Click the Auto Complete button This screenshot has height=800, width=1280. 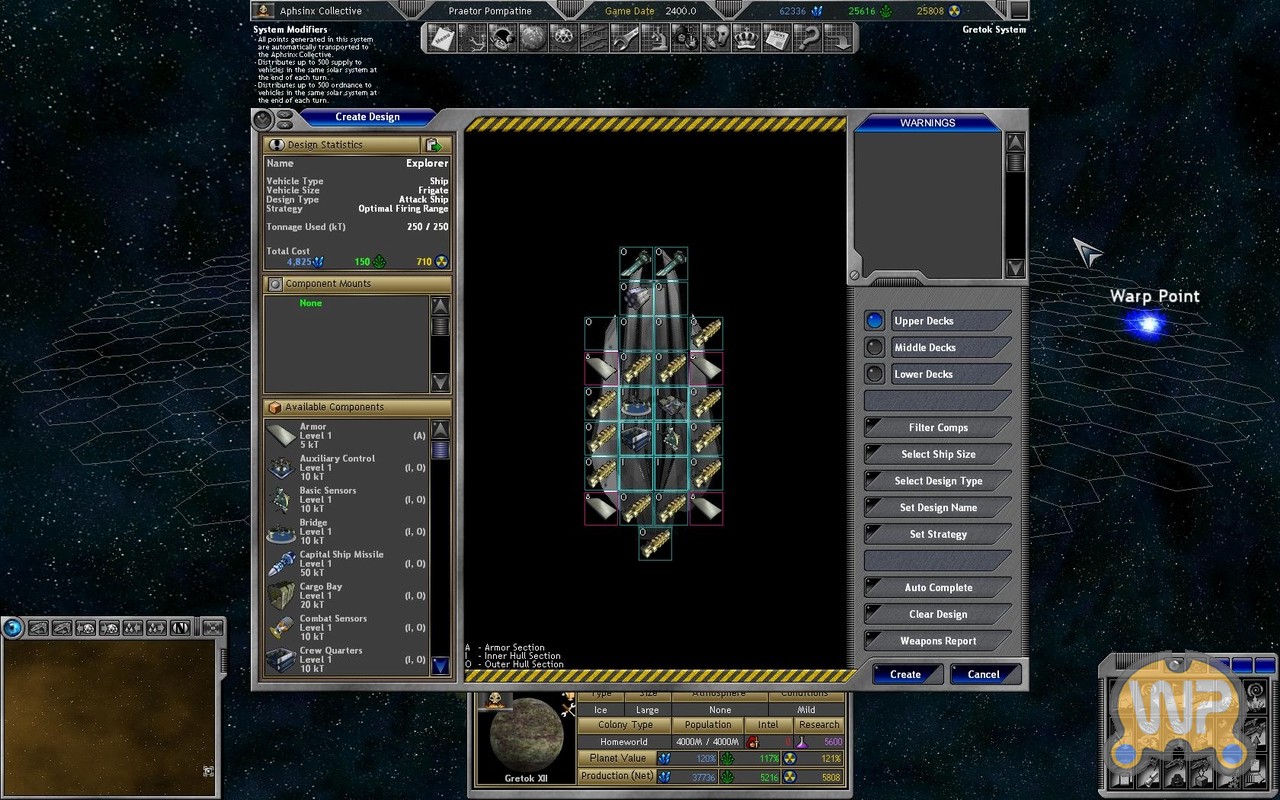click(937, 588)
